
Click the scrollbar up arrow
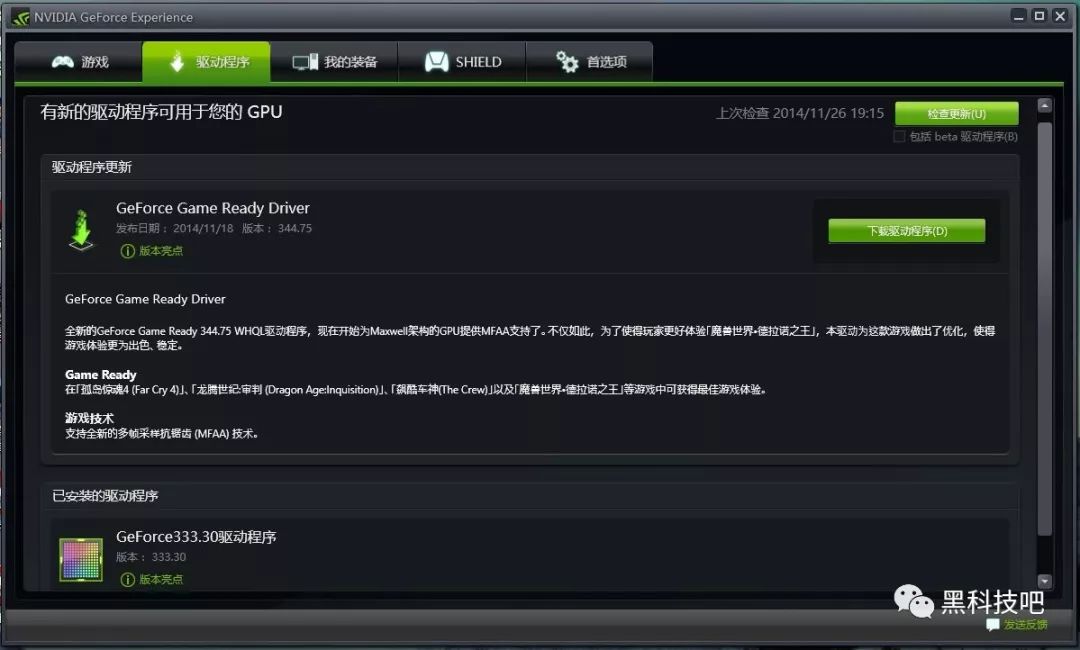pos(1044,105)
